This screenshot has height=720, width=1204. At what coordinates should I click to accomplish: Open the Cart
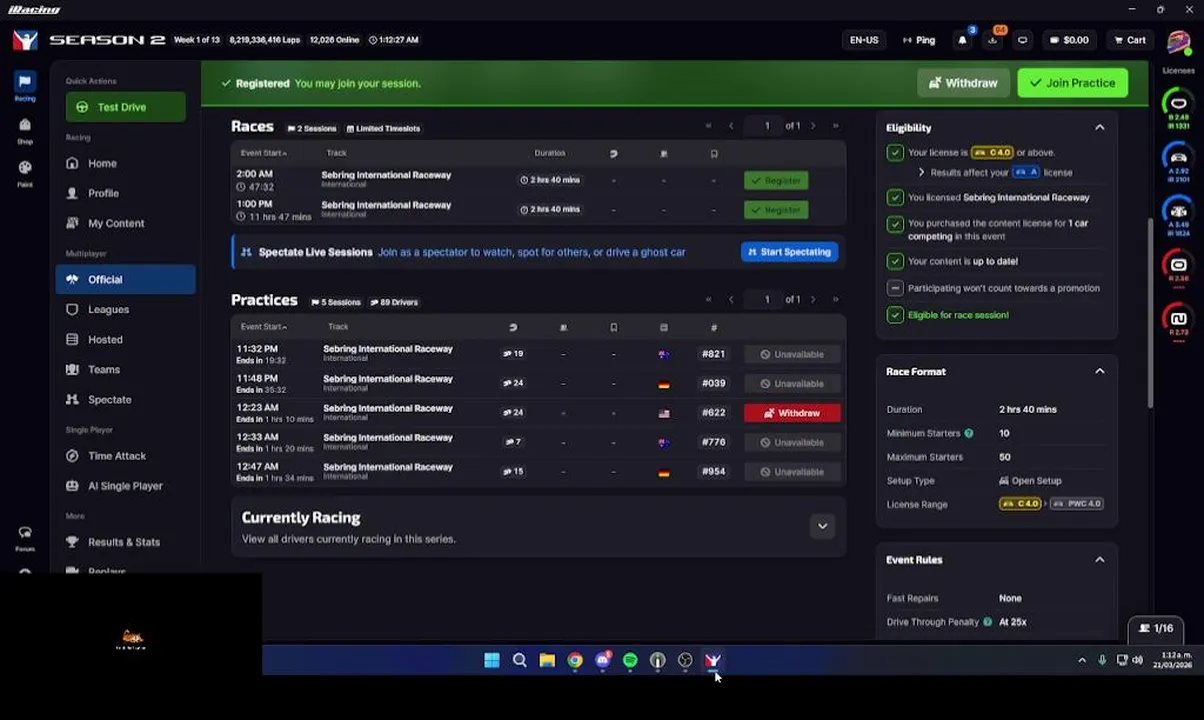(x=1130, y=40)
